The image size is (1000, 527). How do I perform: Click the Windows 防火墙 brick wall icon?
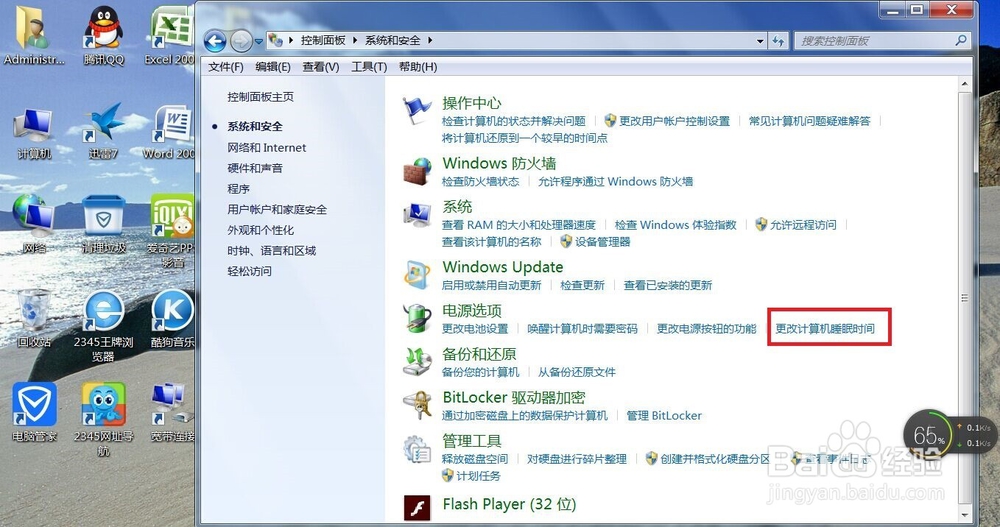[418, 171]
